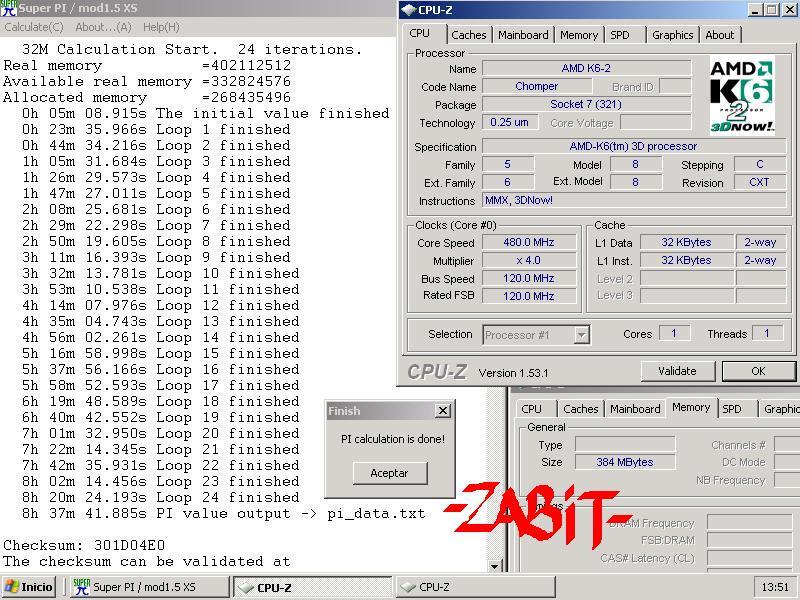
Task: Activate the second CPU-Z taskbar button
Action: [x=476, y=587]
